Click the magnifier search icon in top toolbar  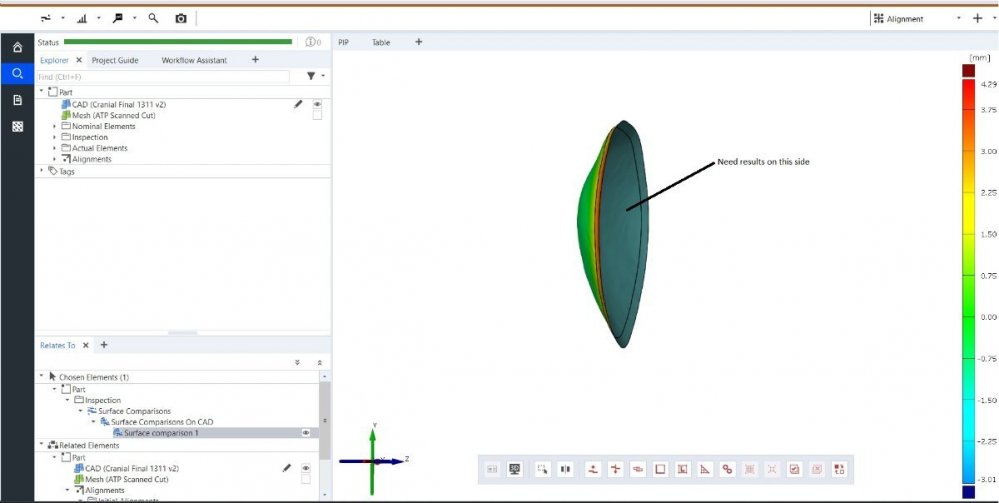point(153,19)
